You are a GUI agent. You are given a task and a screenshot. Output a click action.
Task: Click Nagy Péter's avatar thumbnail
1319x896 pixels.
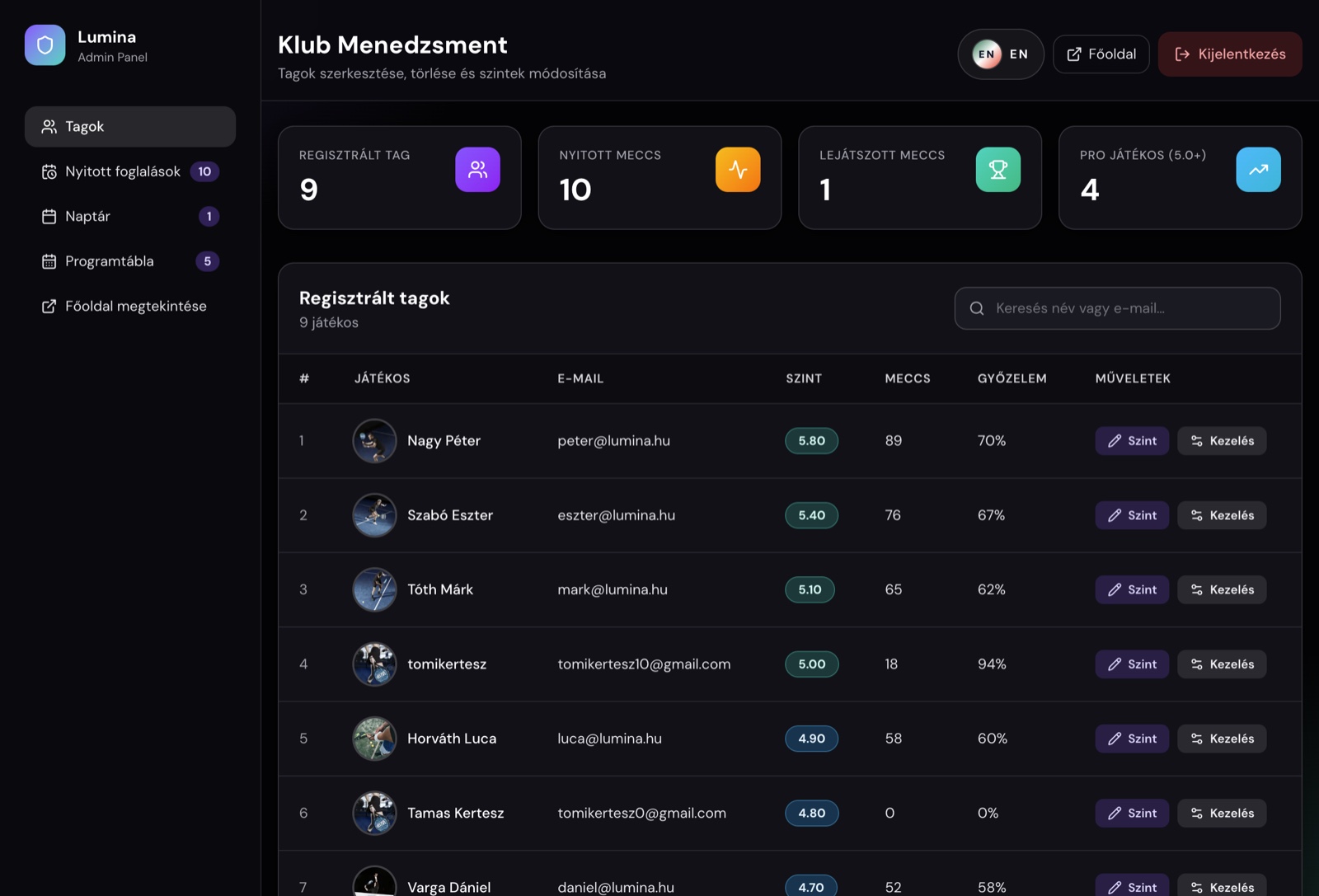(x=374, y=441)
